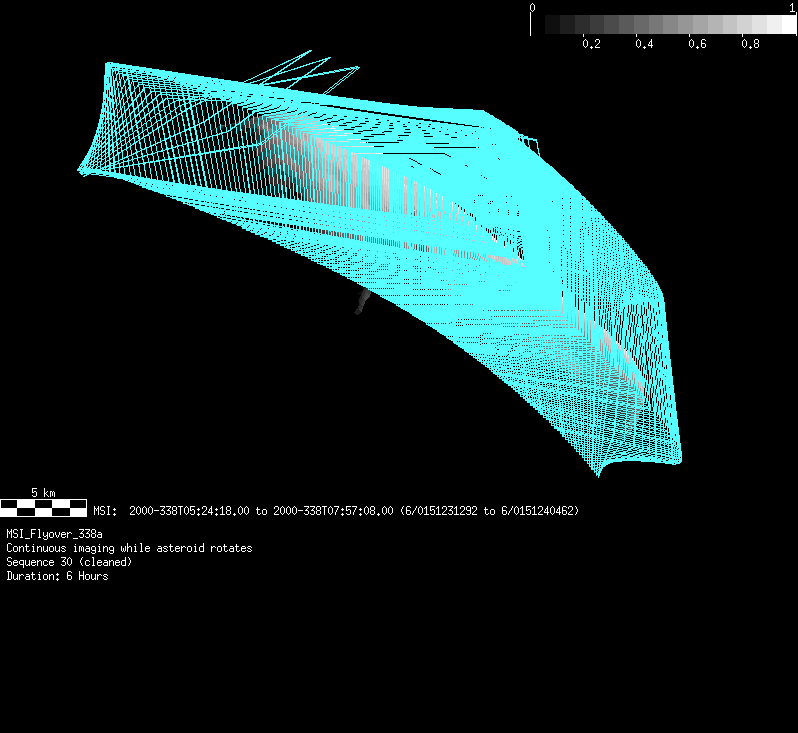This screenshot has height=733, width=798.
Task: Click the '5 km' scale label
Action: click(43, 493)
